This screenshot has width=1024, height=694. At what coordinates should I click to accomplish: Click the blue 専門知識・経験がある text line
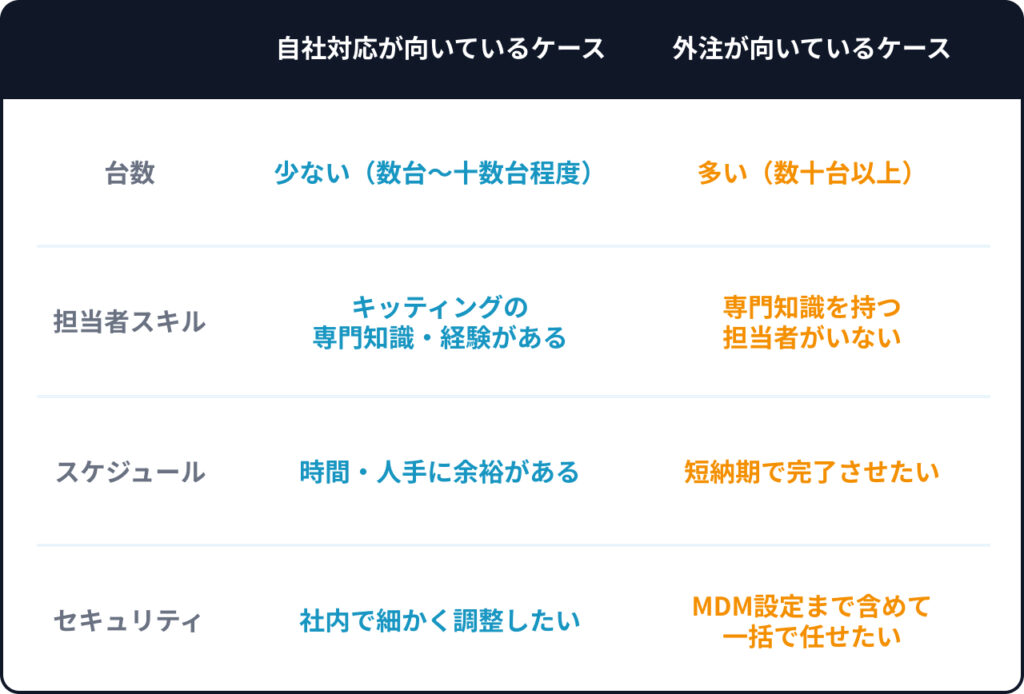tap(440, 338)
